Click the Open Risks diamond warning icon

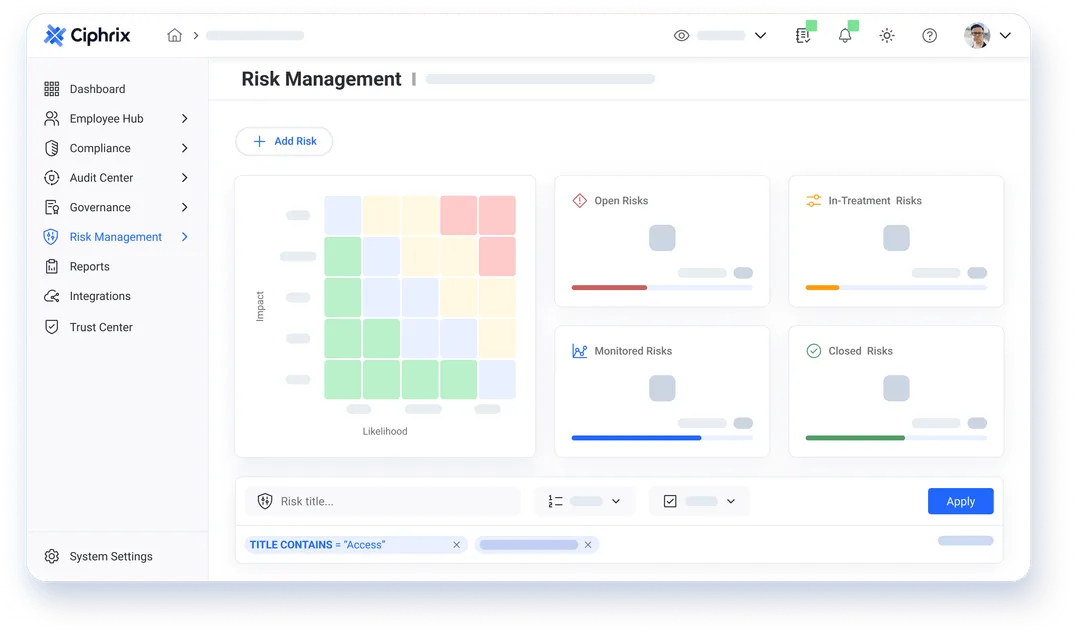pos(580,200)
